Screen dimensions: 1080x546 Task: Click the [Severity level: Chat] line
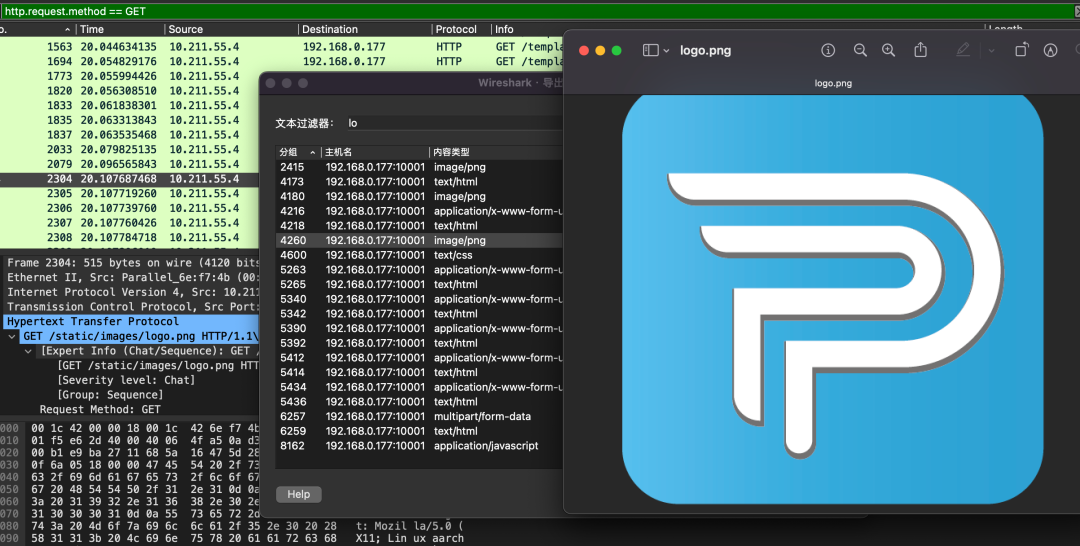pyautogui.click(x=126, y=380)
